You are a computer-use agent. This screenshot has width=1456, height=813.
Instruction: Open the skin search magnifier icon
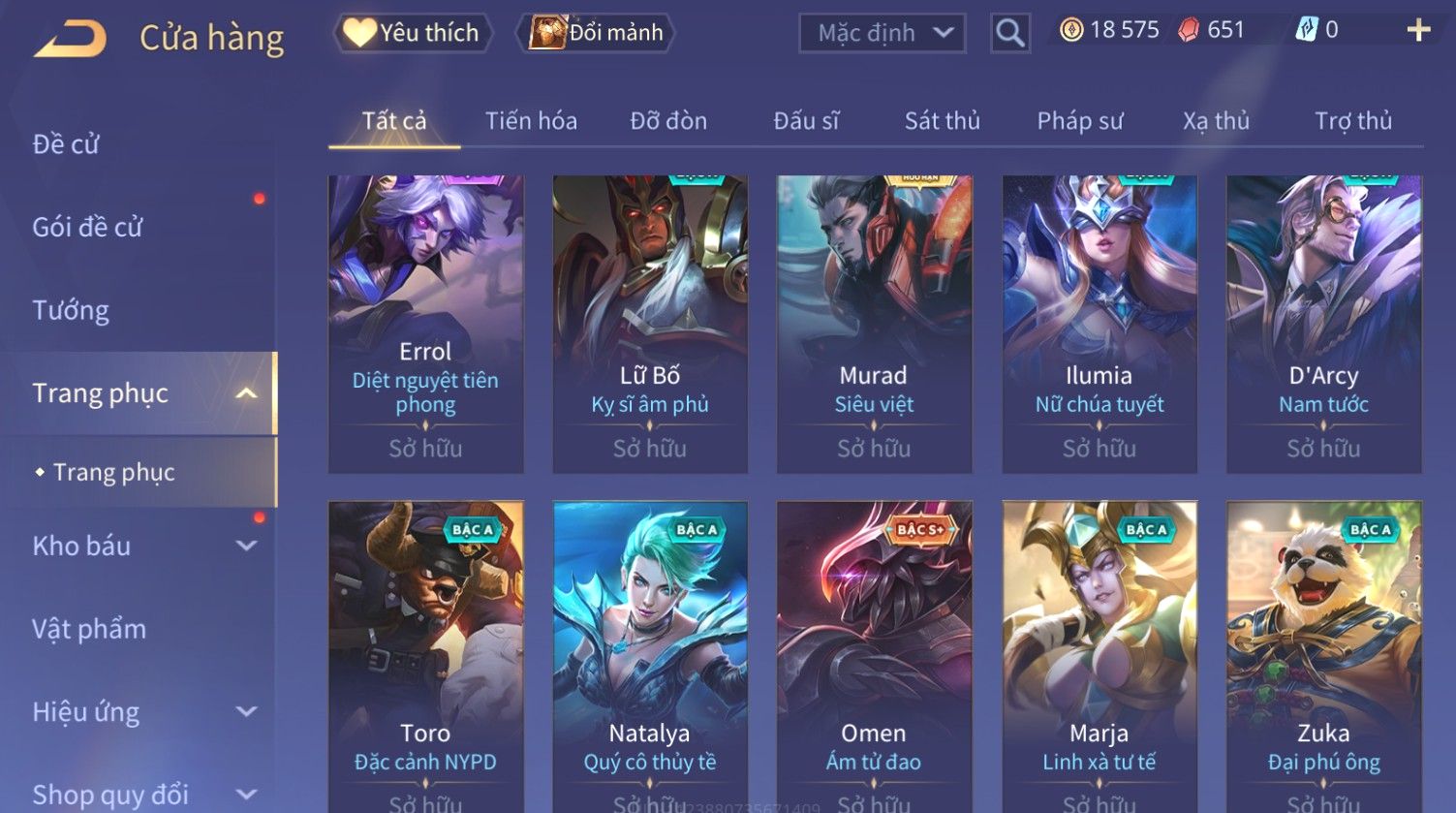click(1009, 33)
